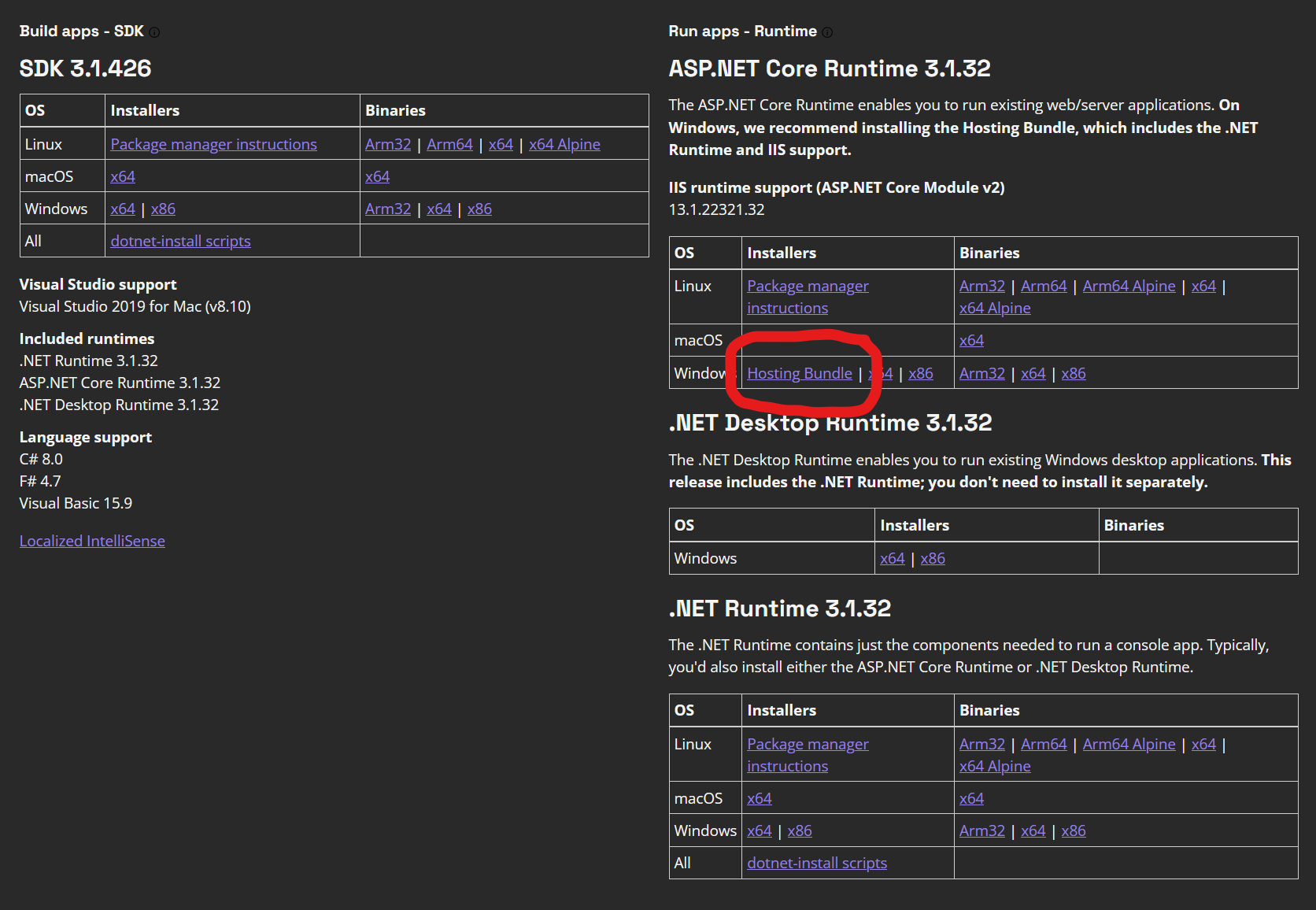This screenshot has height=910, width=1316.
Task: Download .NET Desktop Runtime x64 installer
Action: click(x=892, y=559)
